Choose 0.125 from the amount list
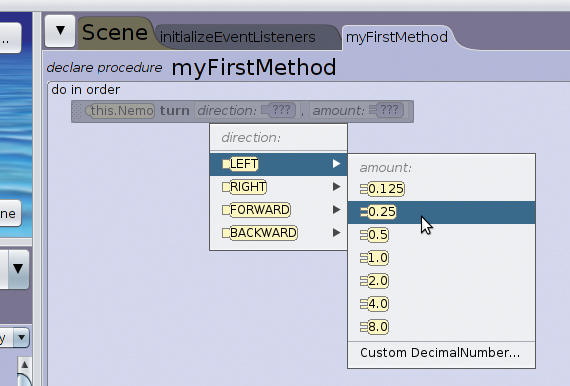570x386 pixels. [441, 189]
